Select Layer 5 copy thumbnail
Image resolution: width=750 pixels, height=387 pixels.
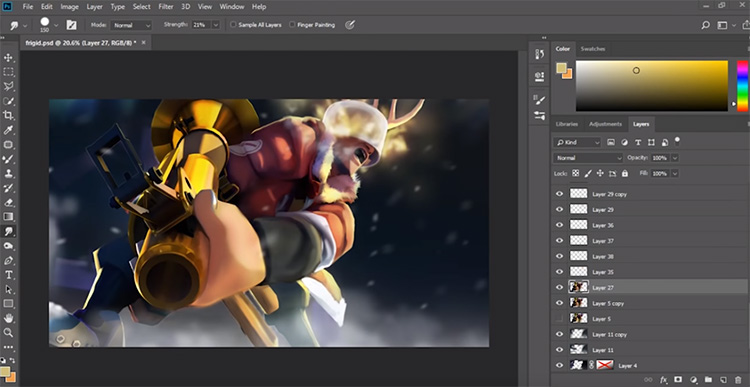(x=578, y=303)
